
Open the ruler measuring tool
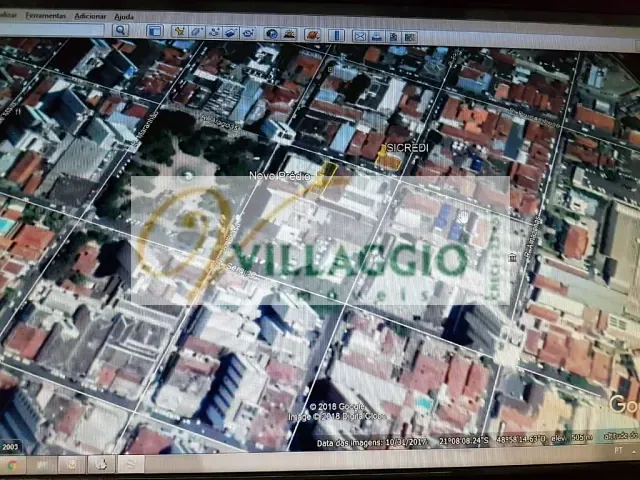[x=336, y=36]
